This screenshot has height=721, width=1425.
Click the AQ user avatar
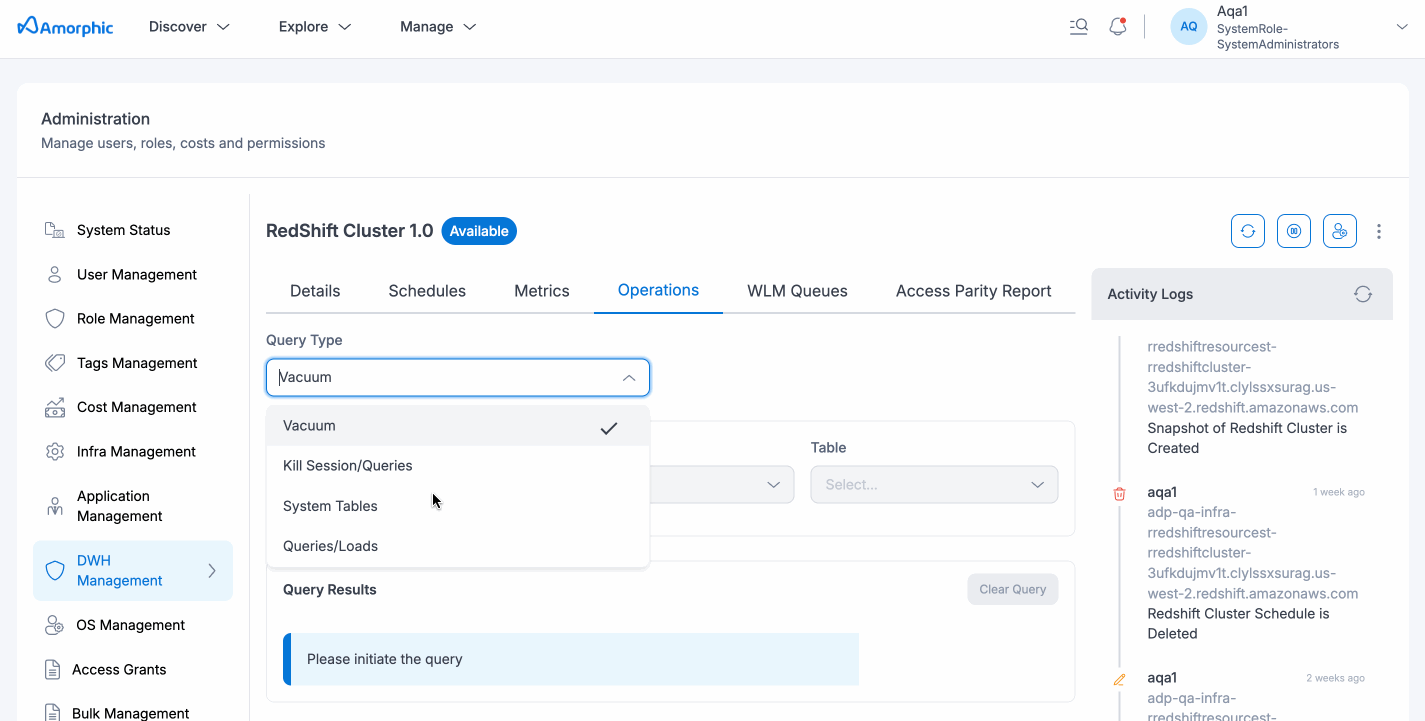click(1189, 27)
